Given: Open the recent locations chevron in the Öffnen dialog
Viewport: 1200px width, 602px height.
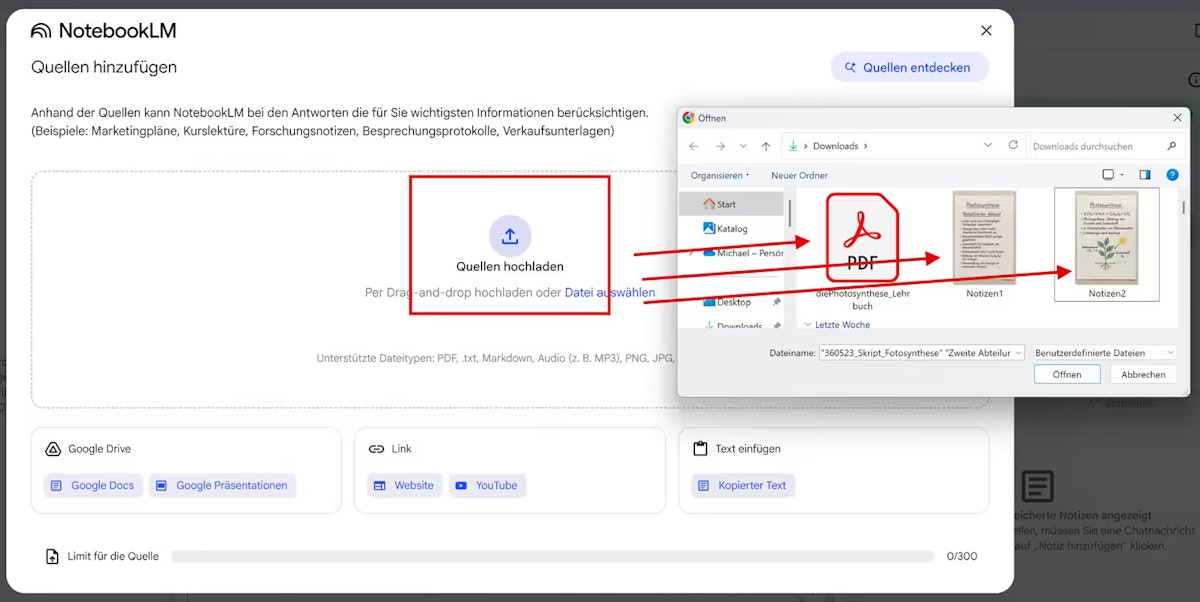Looking at the screenshot, I should (x=742, y=146).
